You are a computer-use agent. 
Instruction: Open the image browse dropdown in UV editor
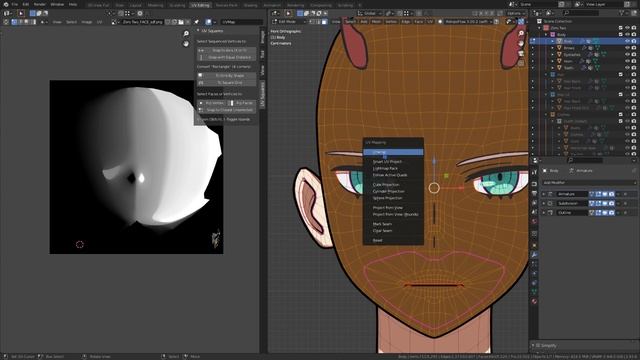tap(115, 22)
